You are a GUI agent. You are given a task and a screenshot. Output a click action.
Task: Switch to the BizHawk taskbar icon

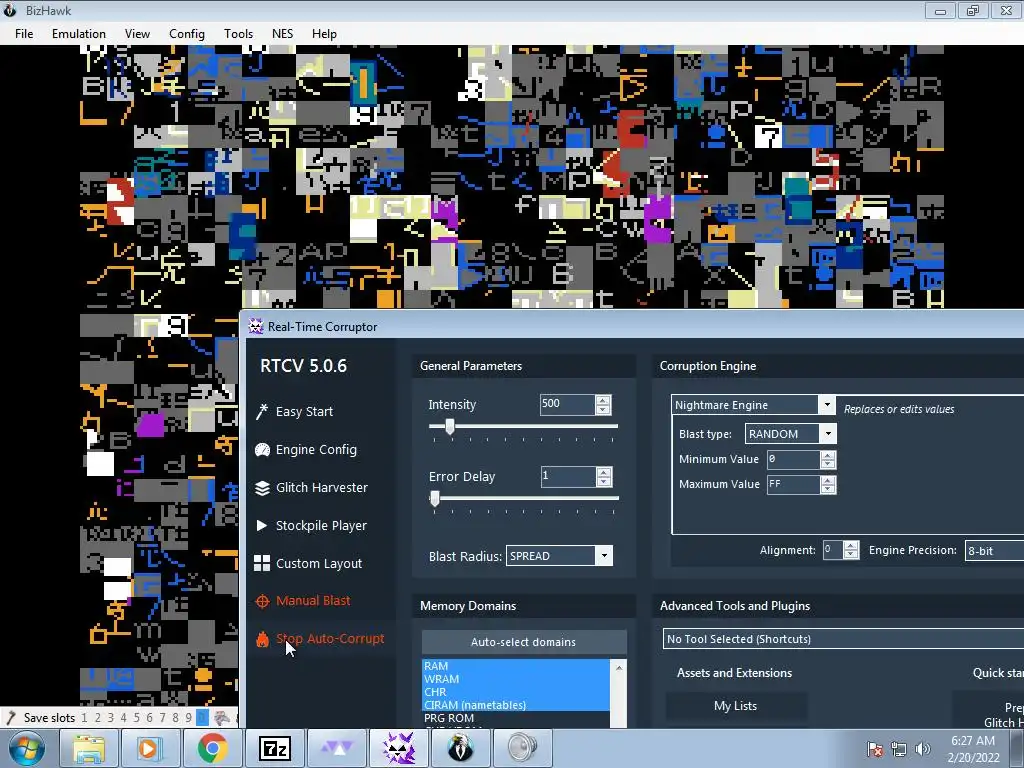(460, 748)
